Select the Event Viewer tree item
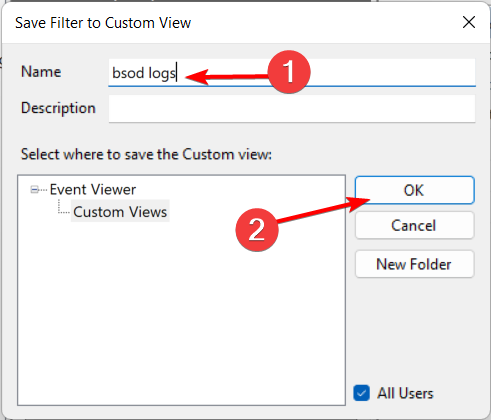491x420 pixels. click(93, 190)
